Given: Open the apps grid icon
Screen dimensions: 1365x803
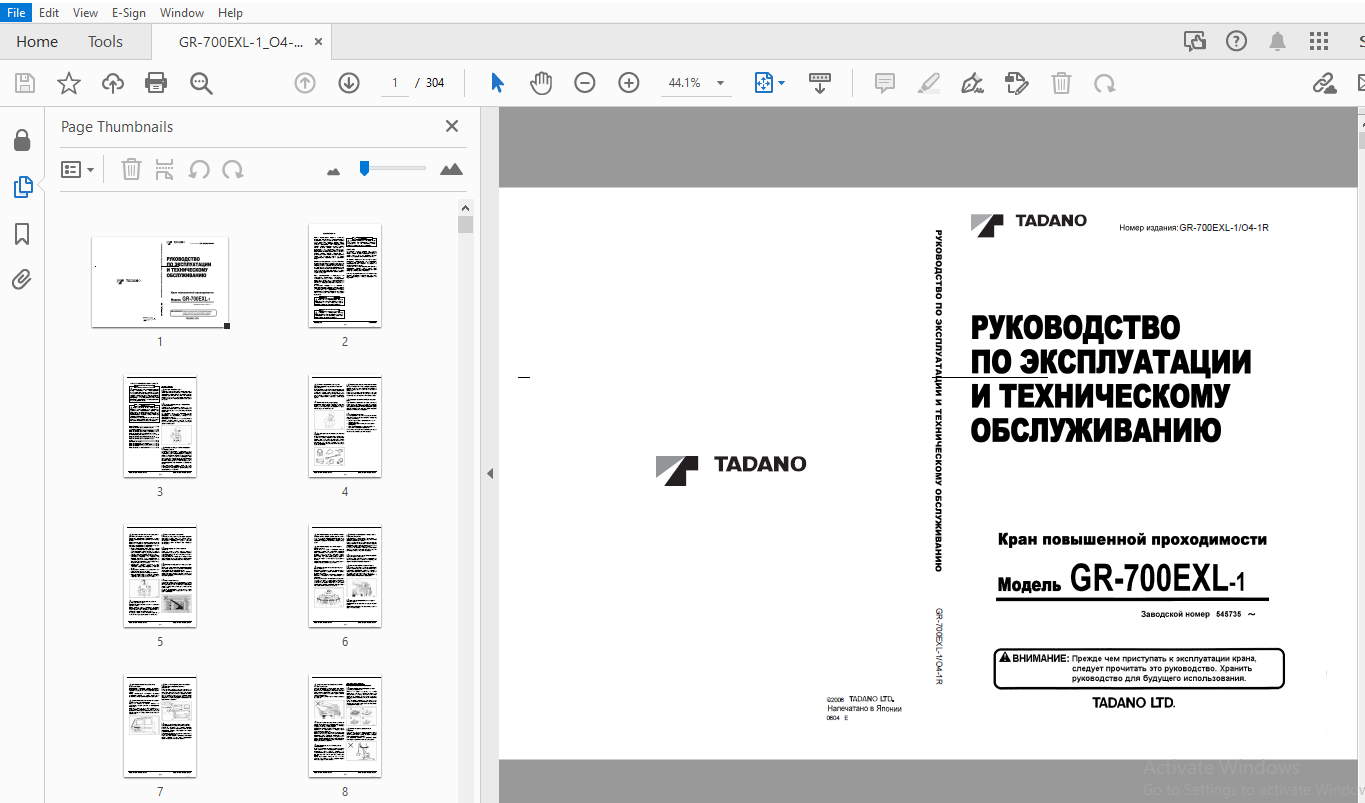Looking at the screenshot, I should pyautogui.click(x=1319, y=42).
